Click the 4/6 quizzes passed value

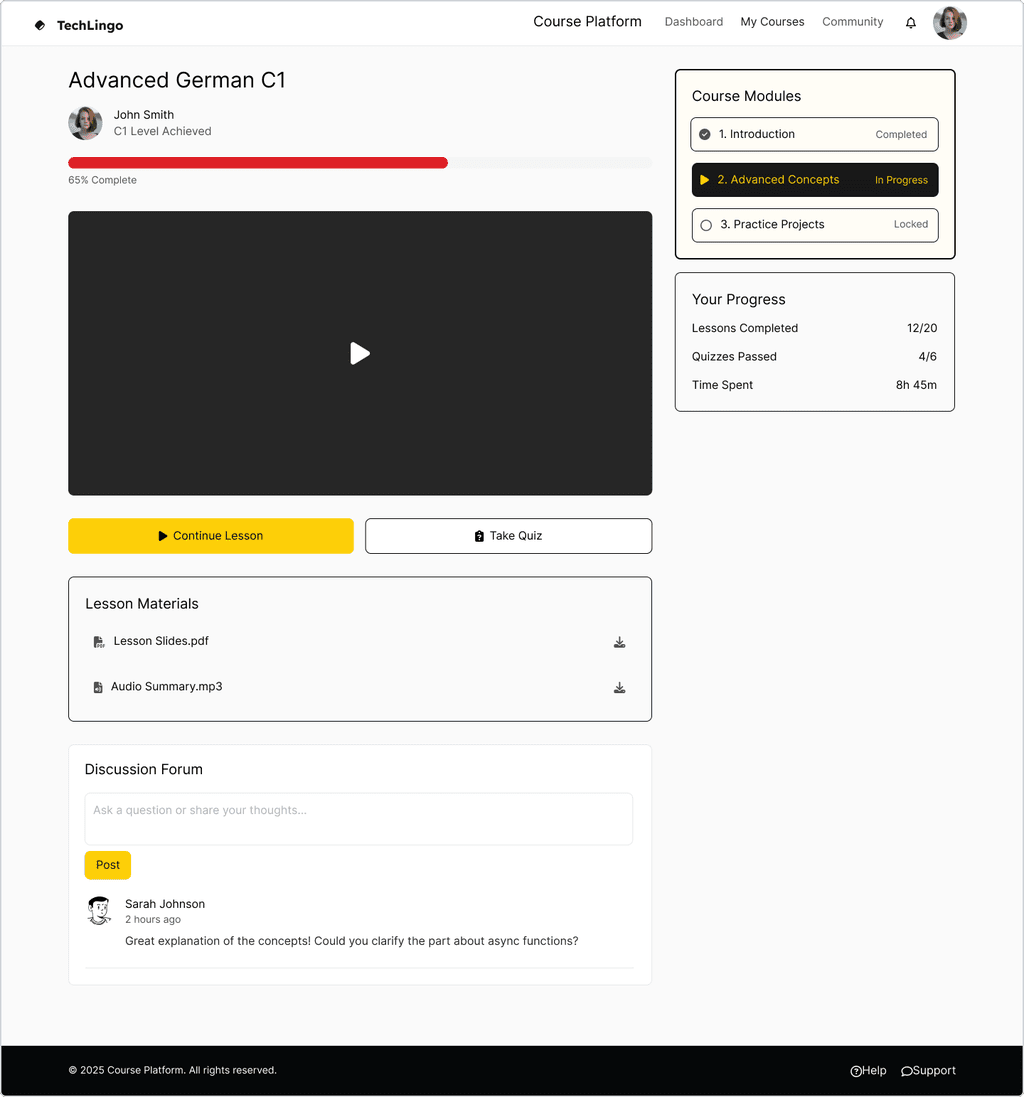pos(927,357)
